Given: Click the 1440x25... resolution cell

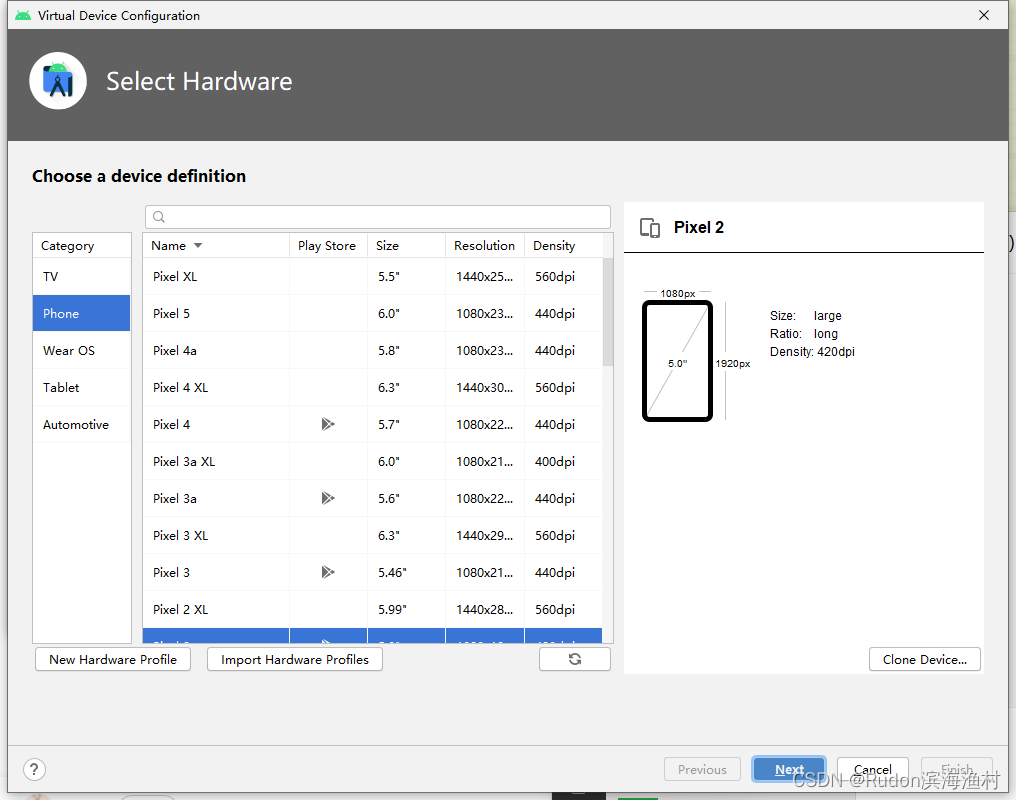Looking at the screenshot, I should [x=485, y=277].
